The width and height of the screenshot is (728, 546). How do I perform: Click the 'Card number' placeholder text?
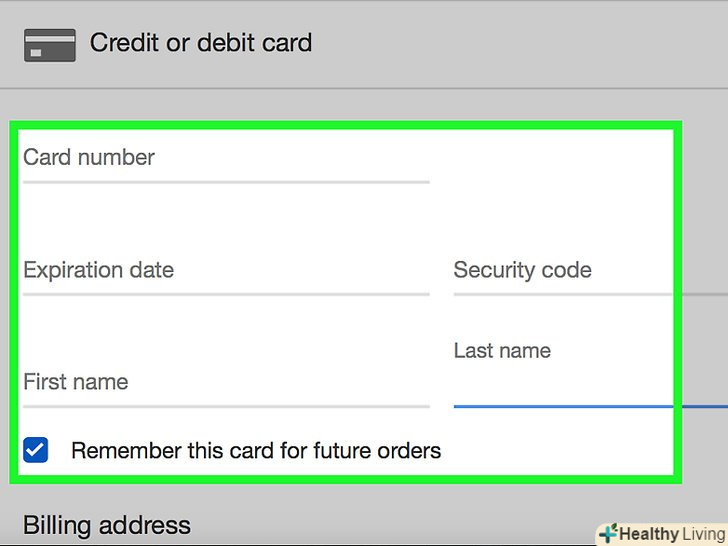point(89,157)
